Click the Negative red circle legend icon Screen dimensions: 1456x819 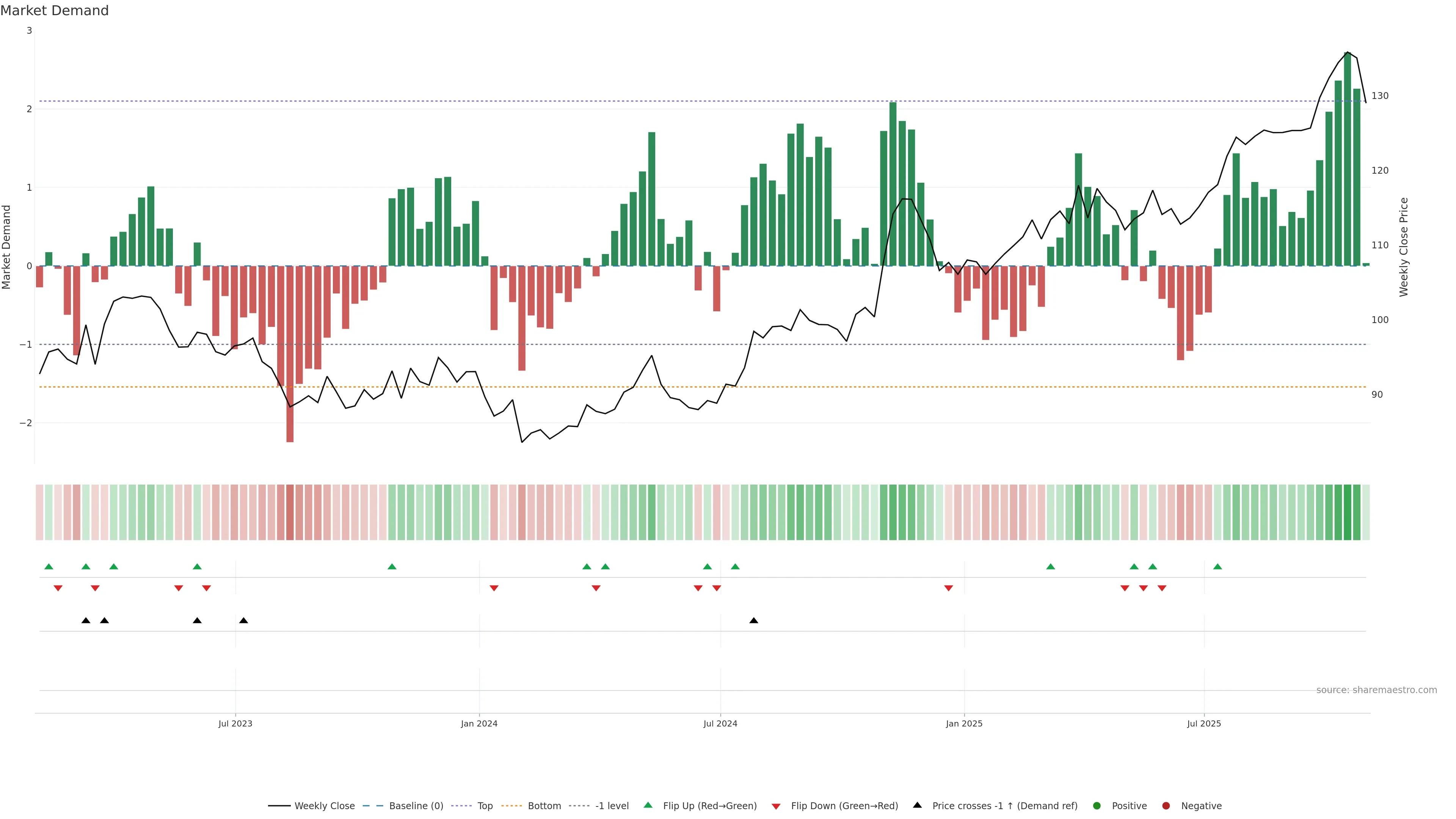(1166, 805)
